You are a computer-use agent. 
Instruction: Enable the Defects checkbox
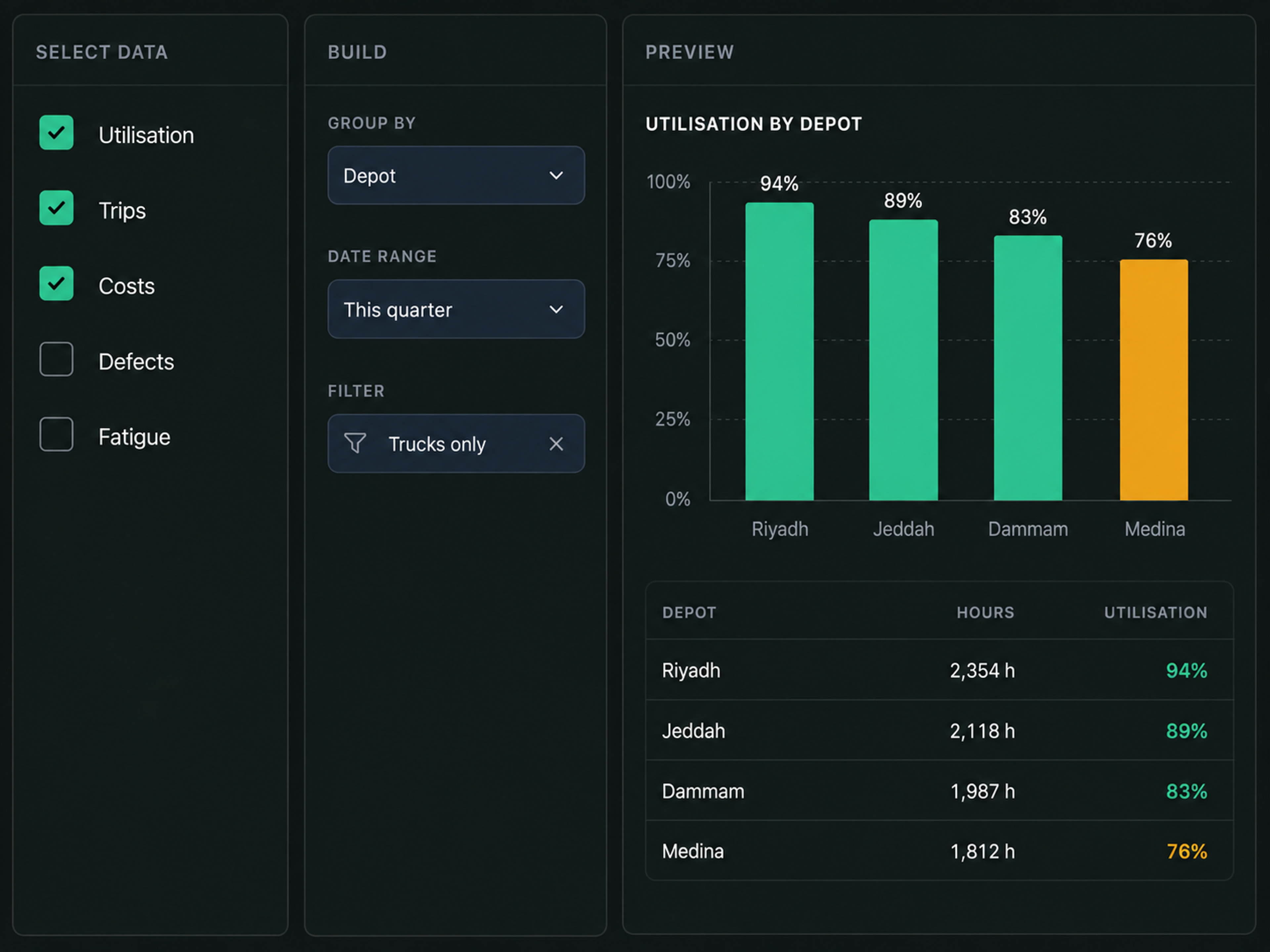(56, 359)
